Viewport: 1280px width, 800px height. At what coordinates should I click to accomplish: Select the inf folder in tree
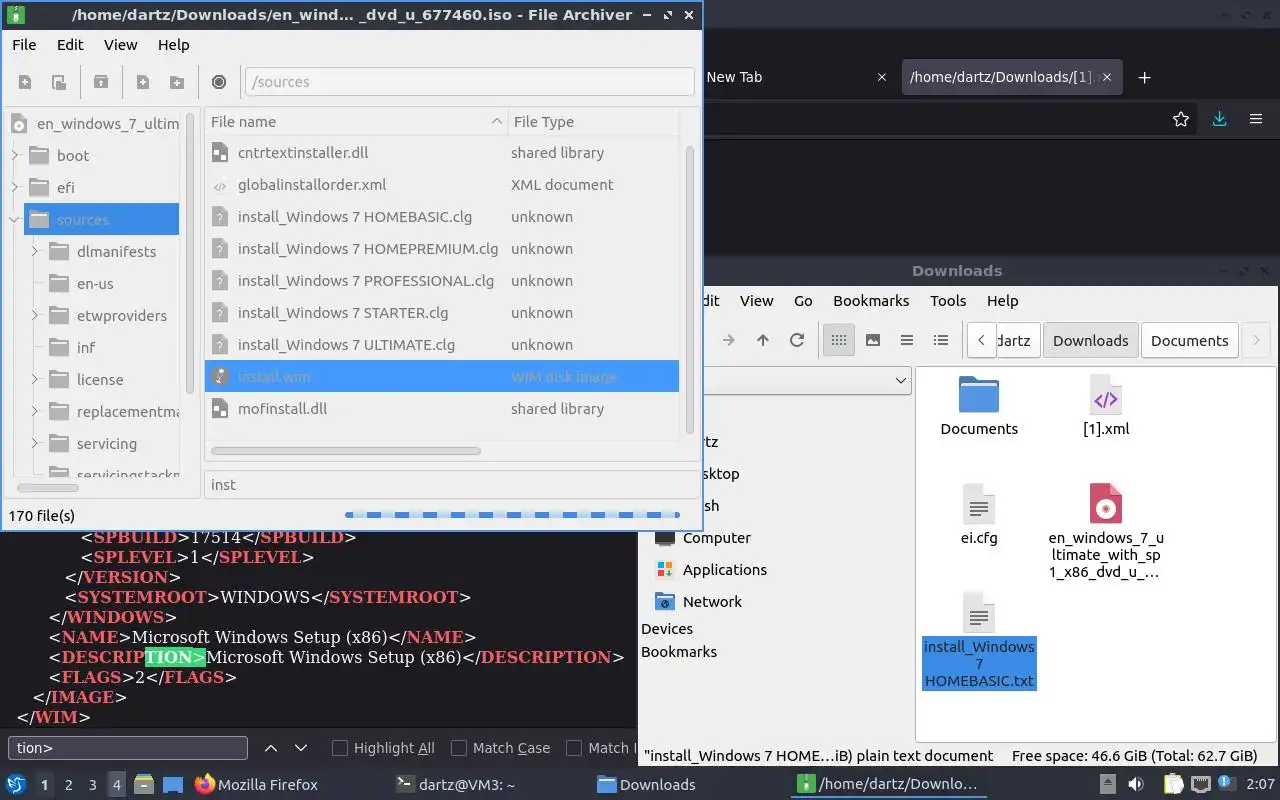click(x=86, y=347)
